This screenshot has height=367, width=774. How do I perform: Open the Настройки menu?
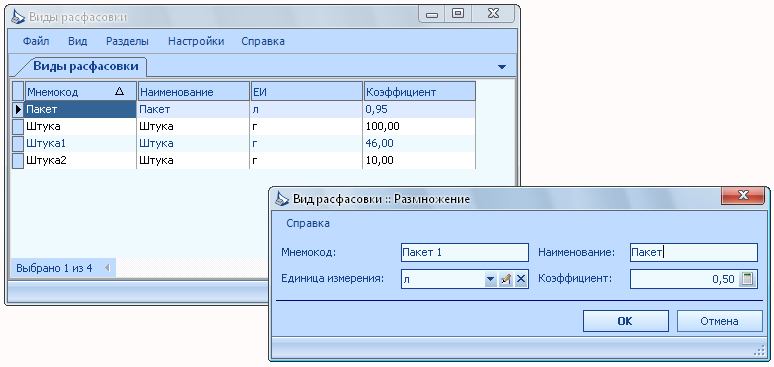point(196,41)
